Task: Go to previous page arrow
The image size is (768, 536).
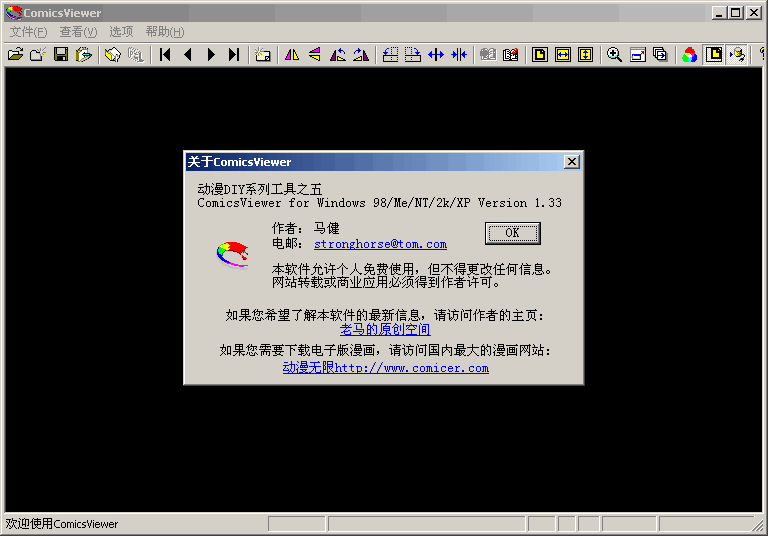Action: pos(188,55)
